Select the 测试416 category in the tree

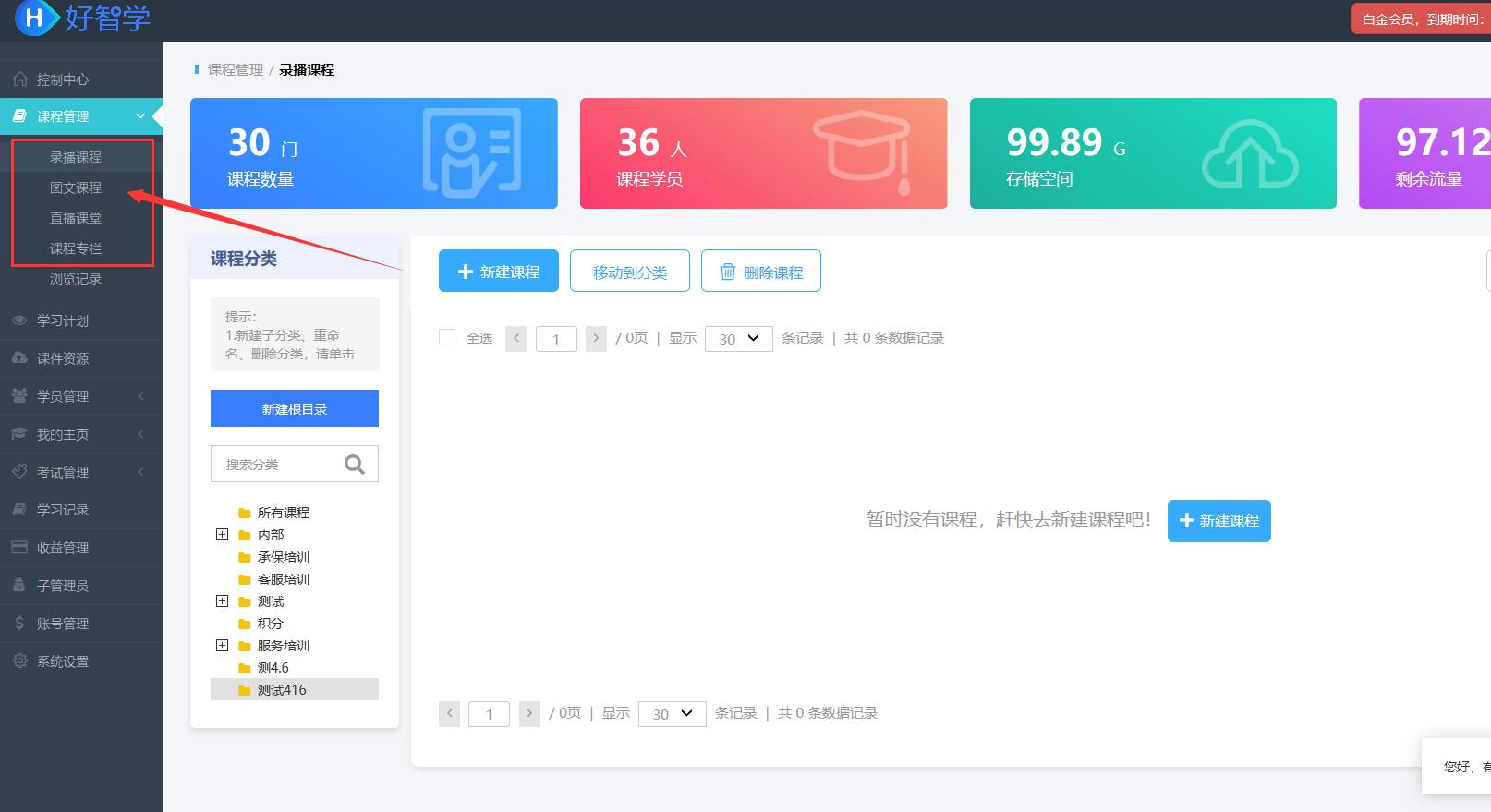[x=282, y=690]
